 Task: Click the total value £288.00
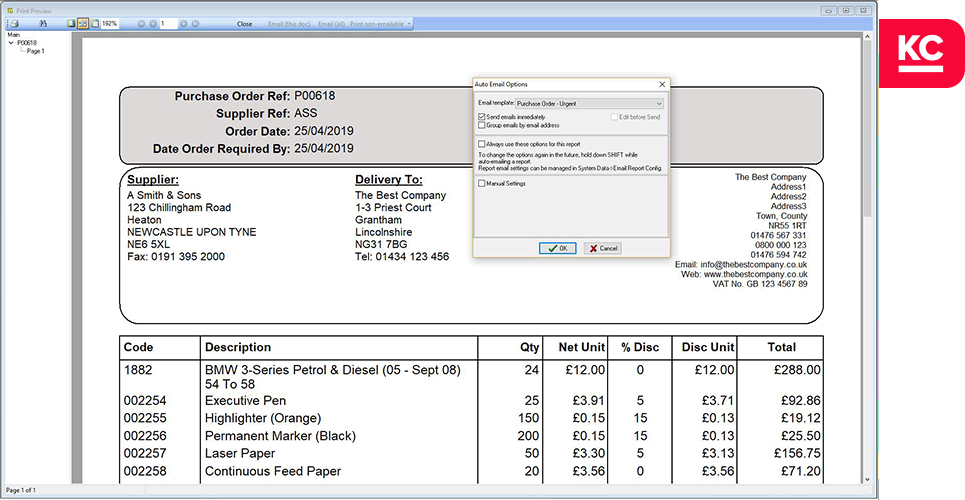(797, 370)
